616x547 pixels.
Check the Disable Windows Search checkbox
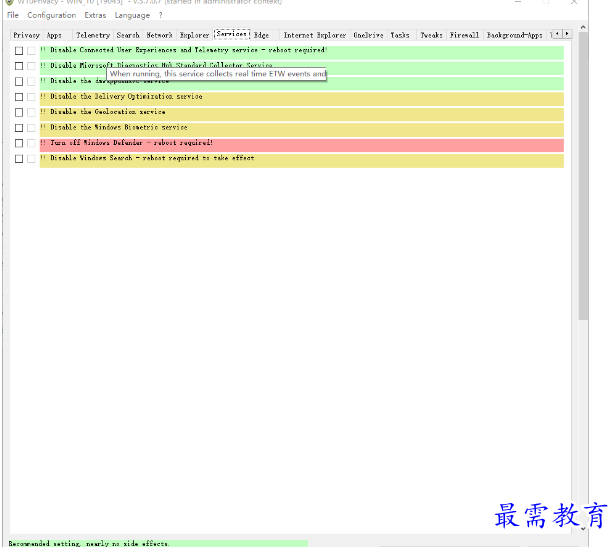point(19,159)
